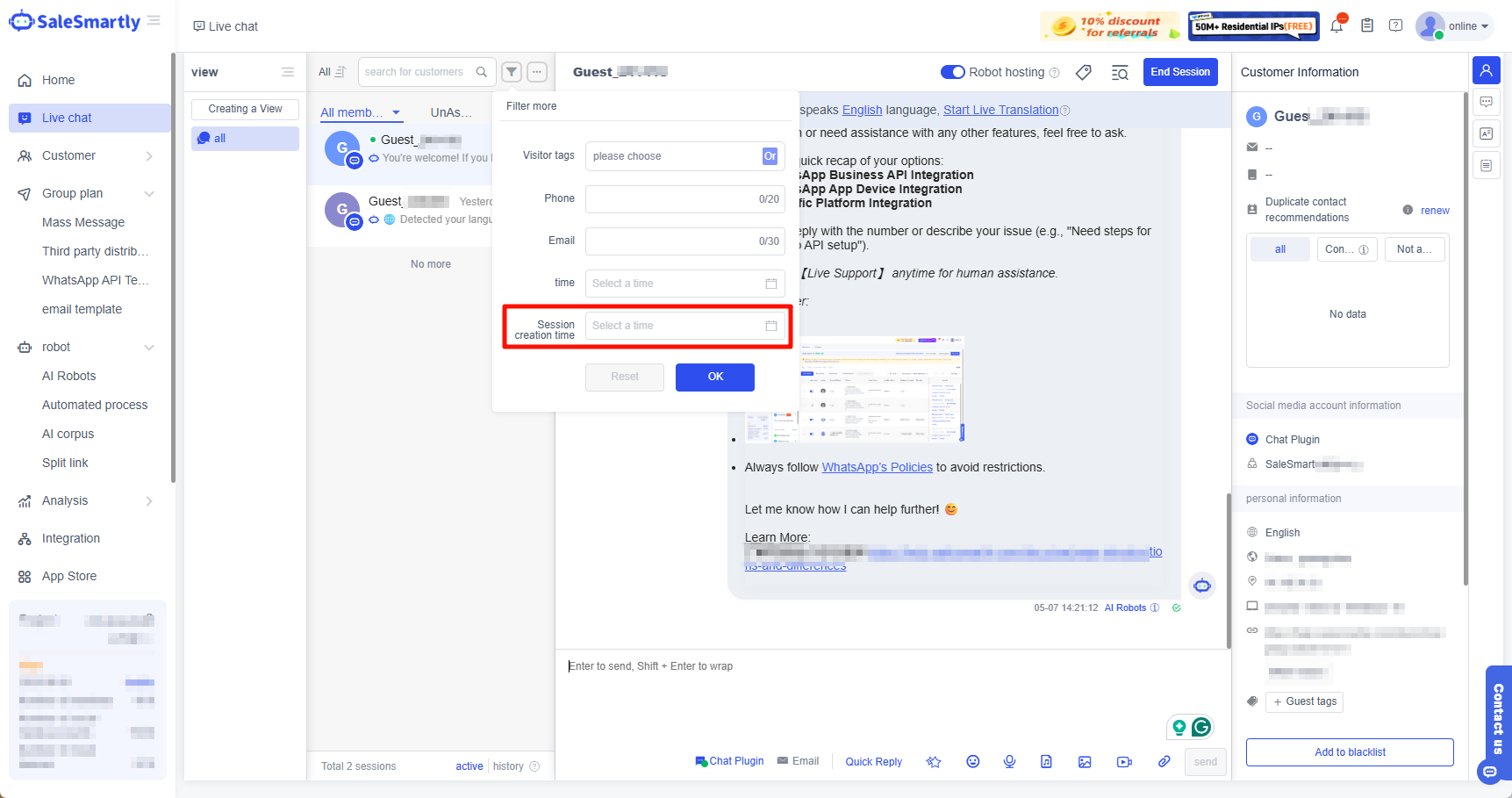Viewport: 1512px width, 798px height.
Task: Switch to the history sessions tab
Action: point(508,766)
